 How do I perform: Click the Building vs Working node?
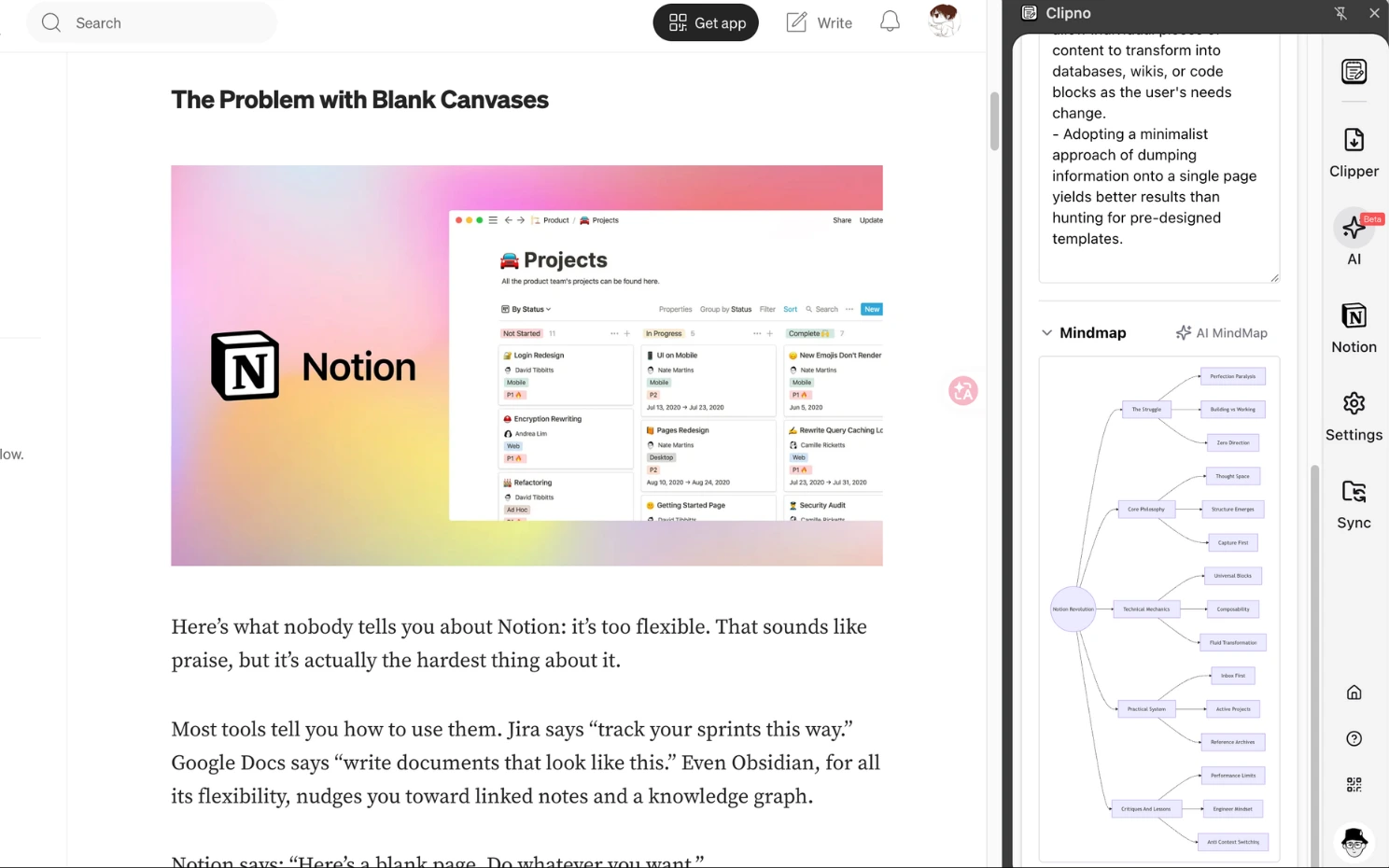[1233, 409]
